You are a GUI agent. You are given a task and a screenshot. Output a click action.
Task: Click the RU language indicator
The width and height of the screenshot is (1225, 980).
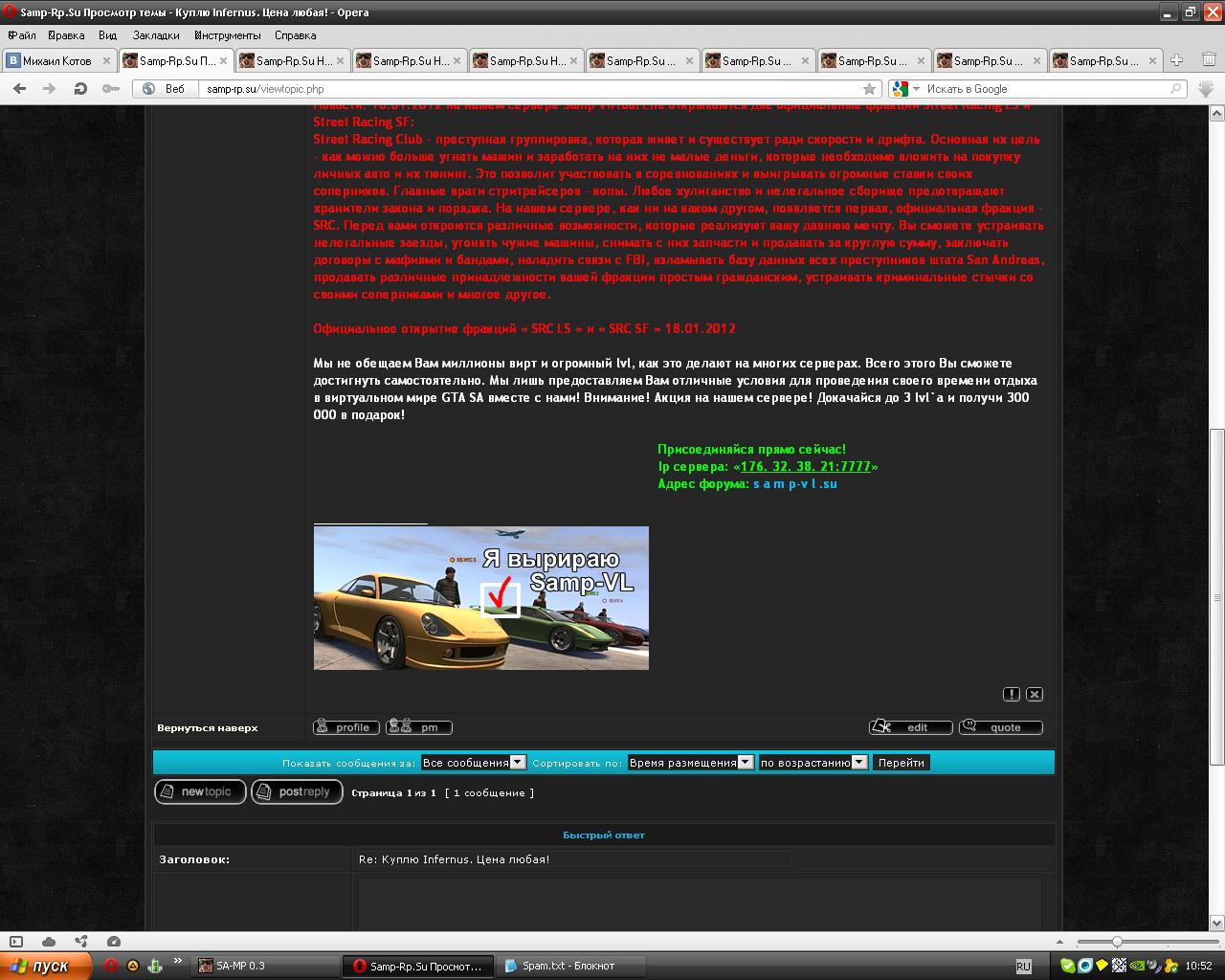pyautogui.click(x=1023, y=967)
